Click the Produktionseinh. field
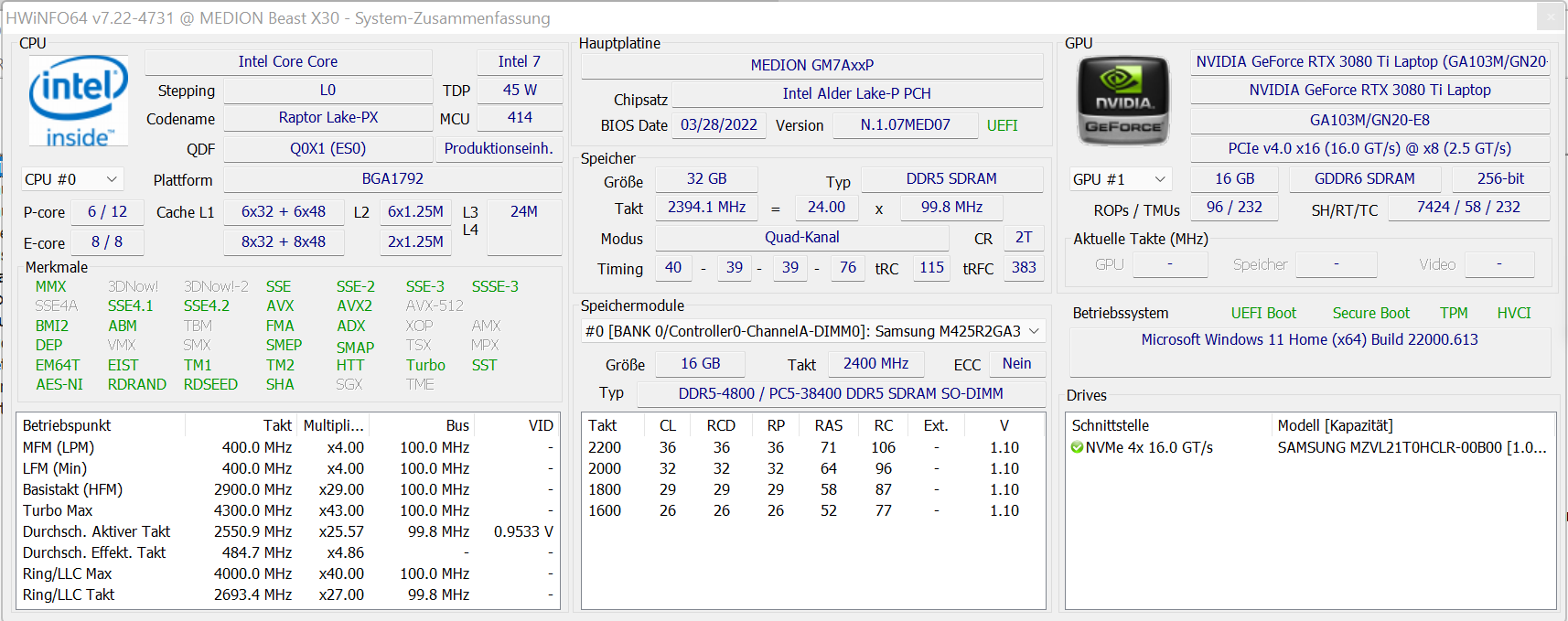1568x621 pixels. 499,148
